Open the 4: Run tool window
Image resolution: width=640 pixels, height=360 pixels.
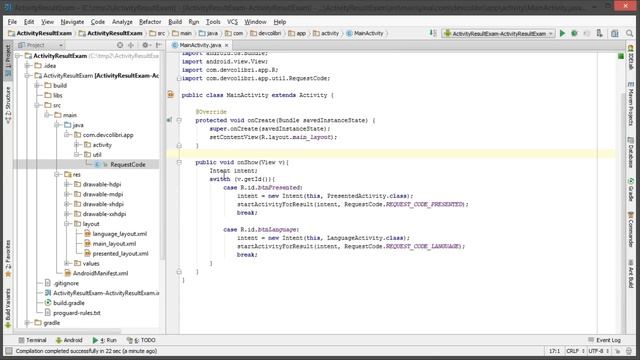(x=104, y=340)
